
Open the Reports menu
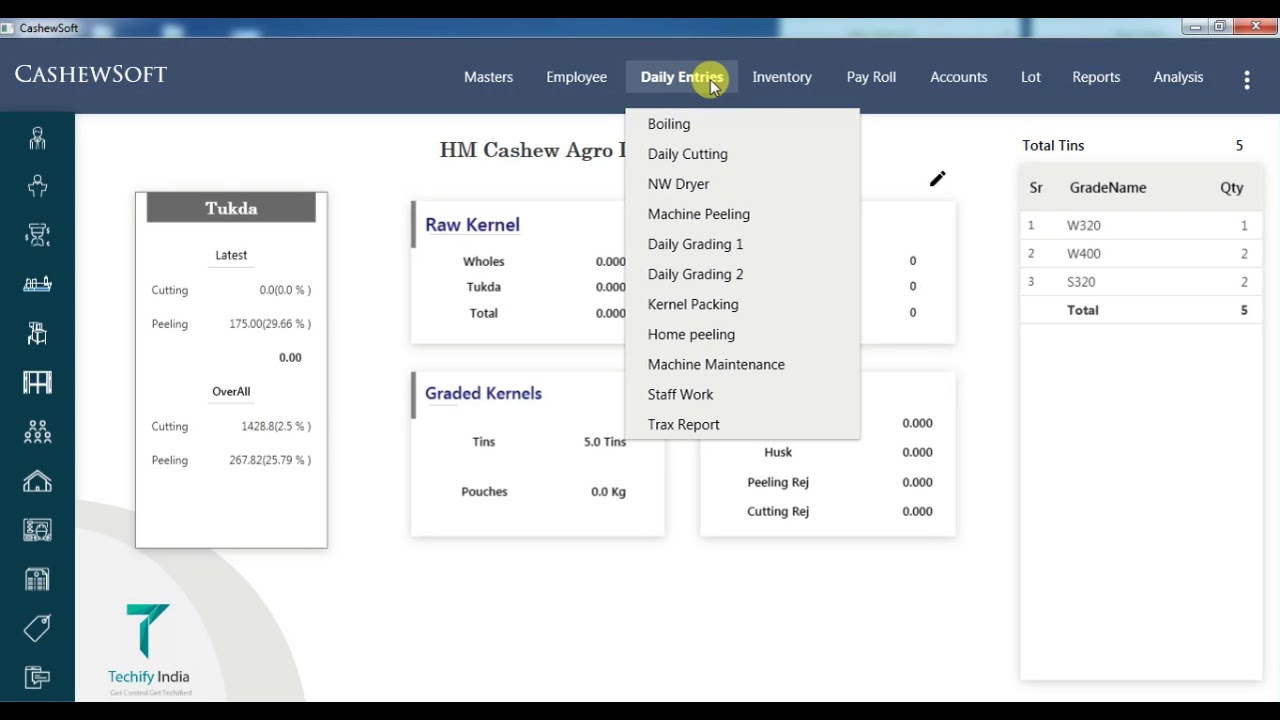1096,77
